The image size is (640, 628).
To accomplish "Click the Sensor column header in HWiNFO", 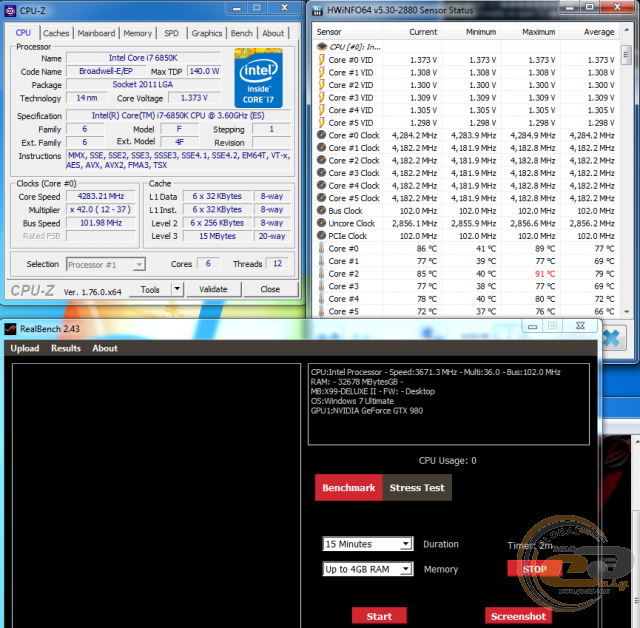I will click(x=347, y=32).
